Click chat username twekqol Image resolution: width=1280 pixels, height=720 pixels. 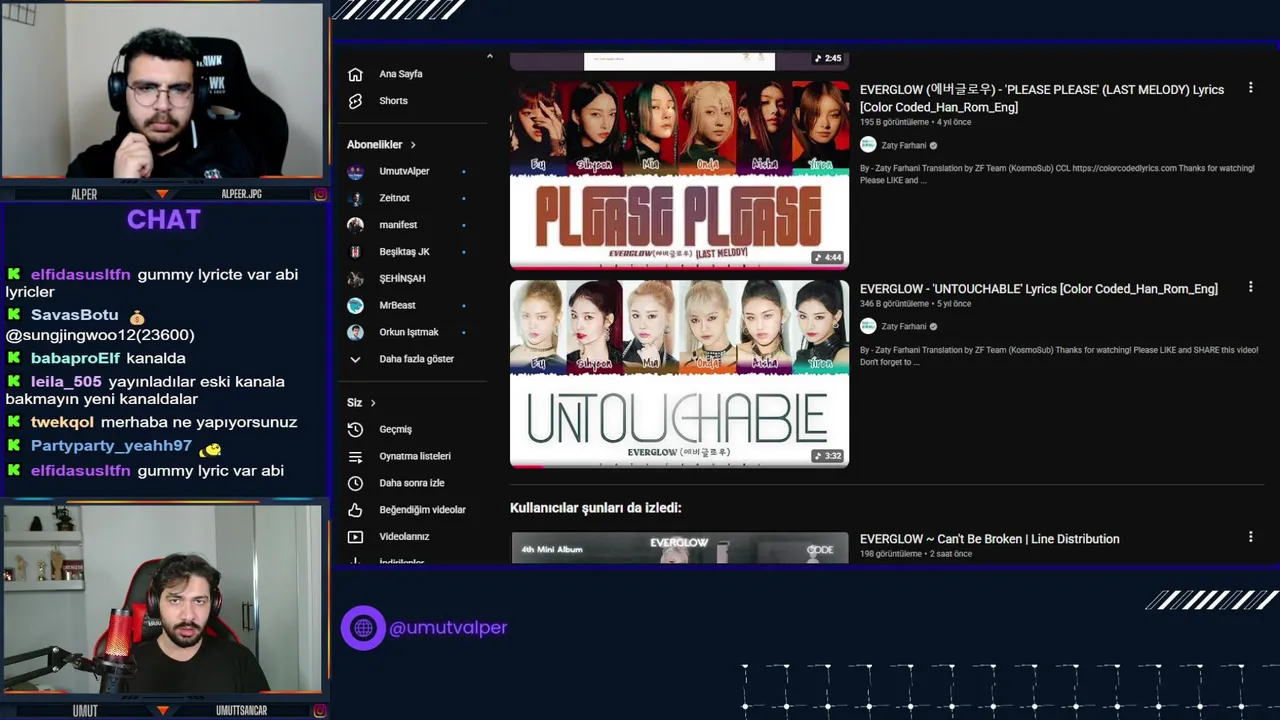62,423
